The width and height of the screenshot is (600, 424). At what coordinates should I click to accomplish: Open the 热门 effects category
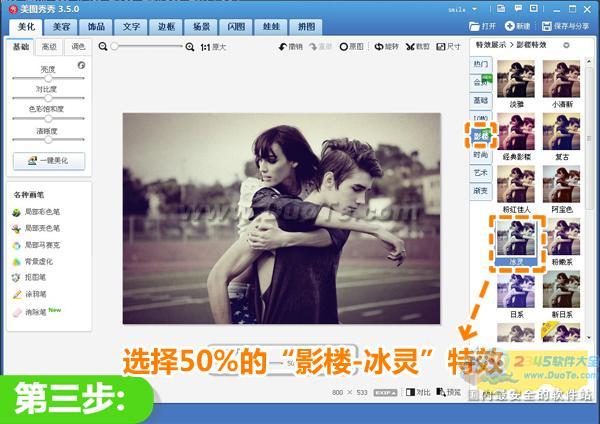click(481, 64)
